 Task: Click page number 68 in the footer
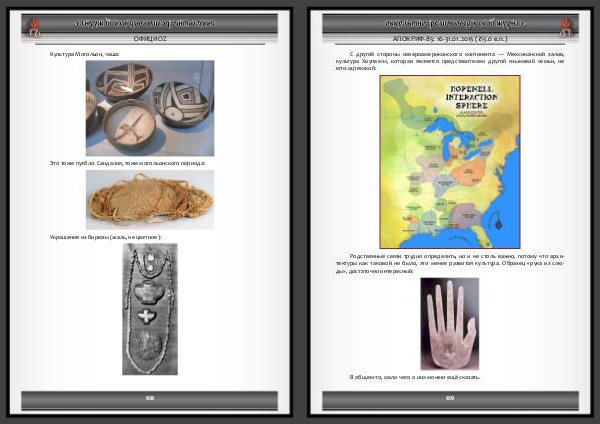(x=149, y=398)
